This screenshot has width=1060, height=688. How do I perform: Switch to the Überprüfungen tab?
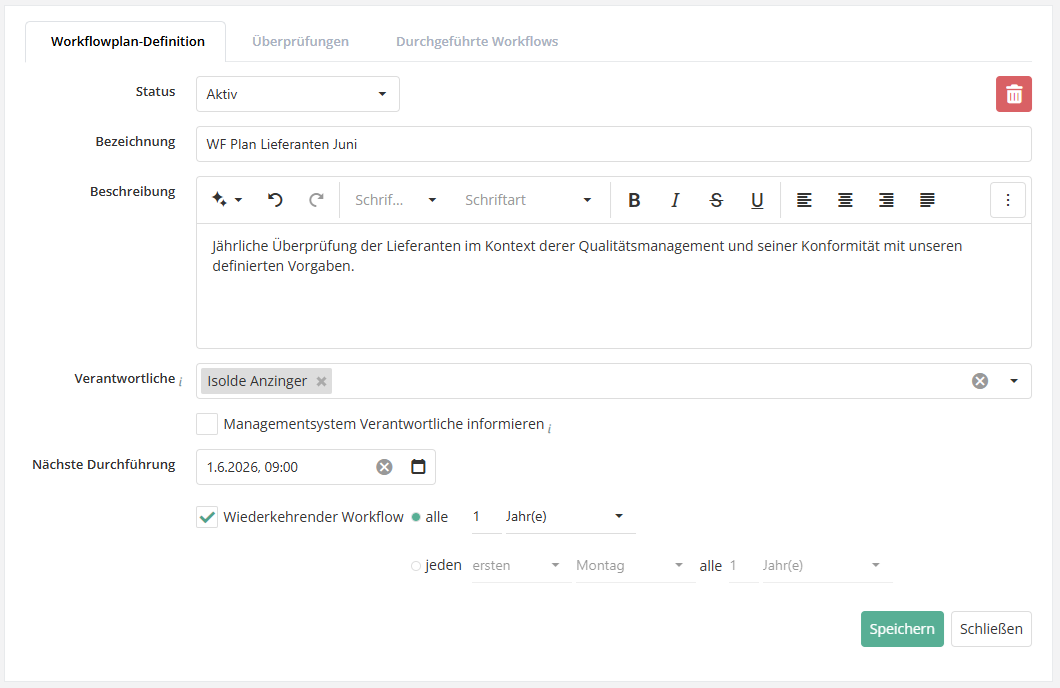[x=300, y=42]
